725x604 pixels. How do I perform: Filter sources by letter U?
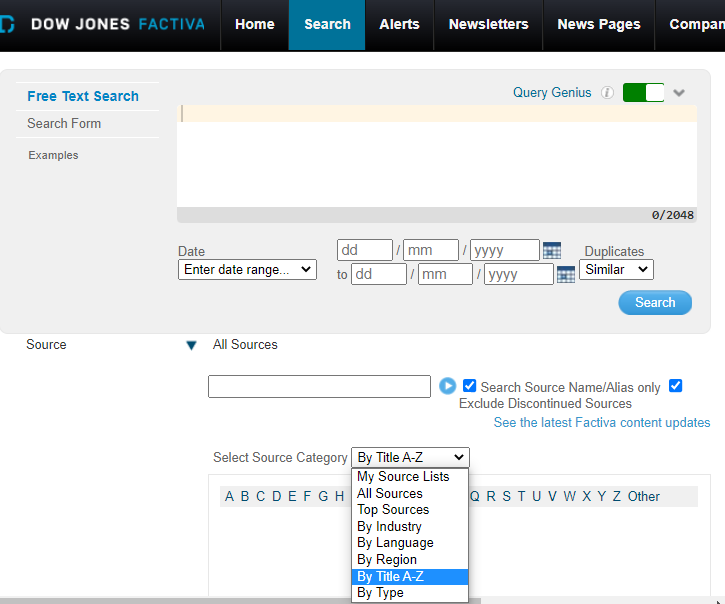(537, 496)
